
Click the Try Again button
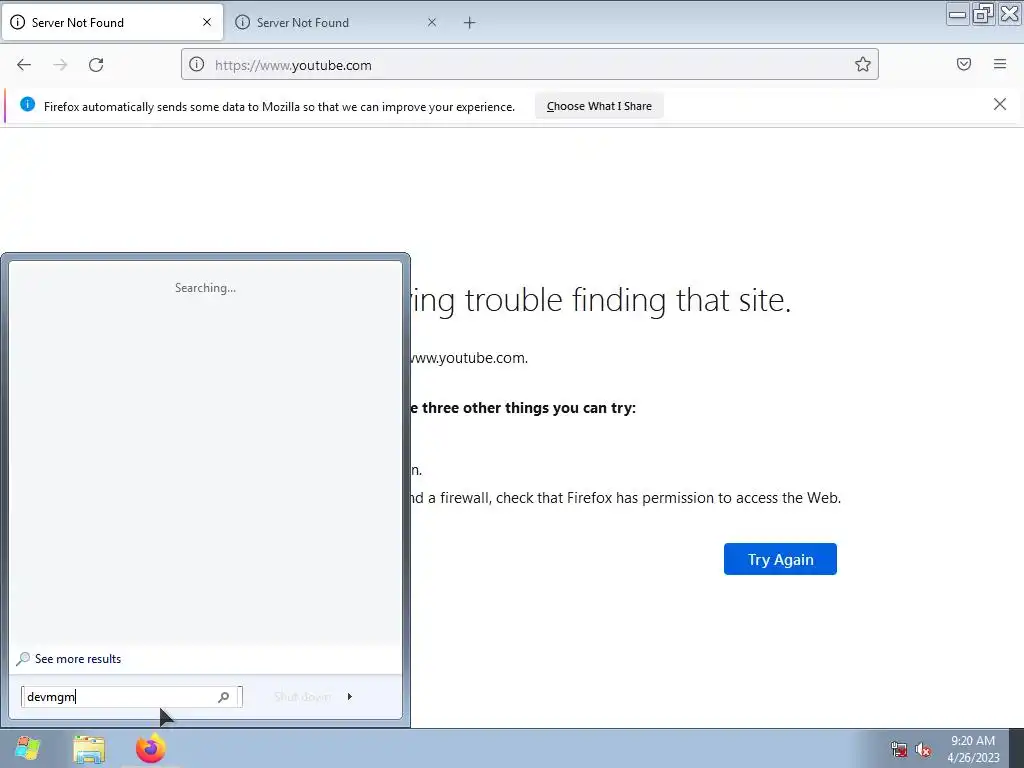780,559
